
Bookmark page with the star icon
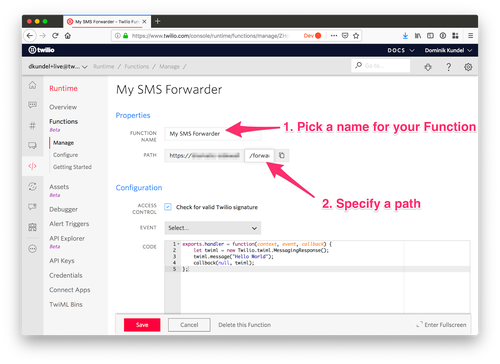point(356,36)
